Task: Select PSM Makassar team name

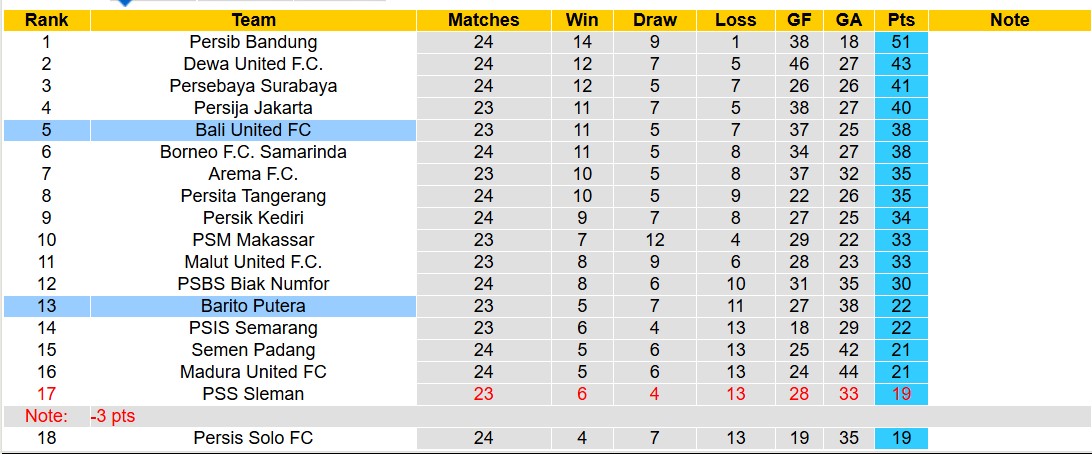Action: click(253, 240)
